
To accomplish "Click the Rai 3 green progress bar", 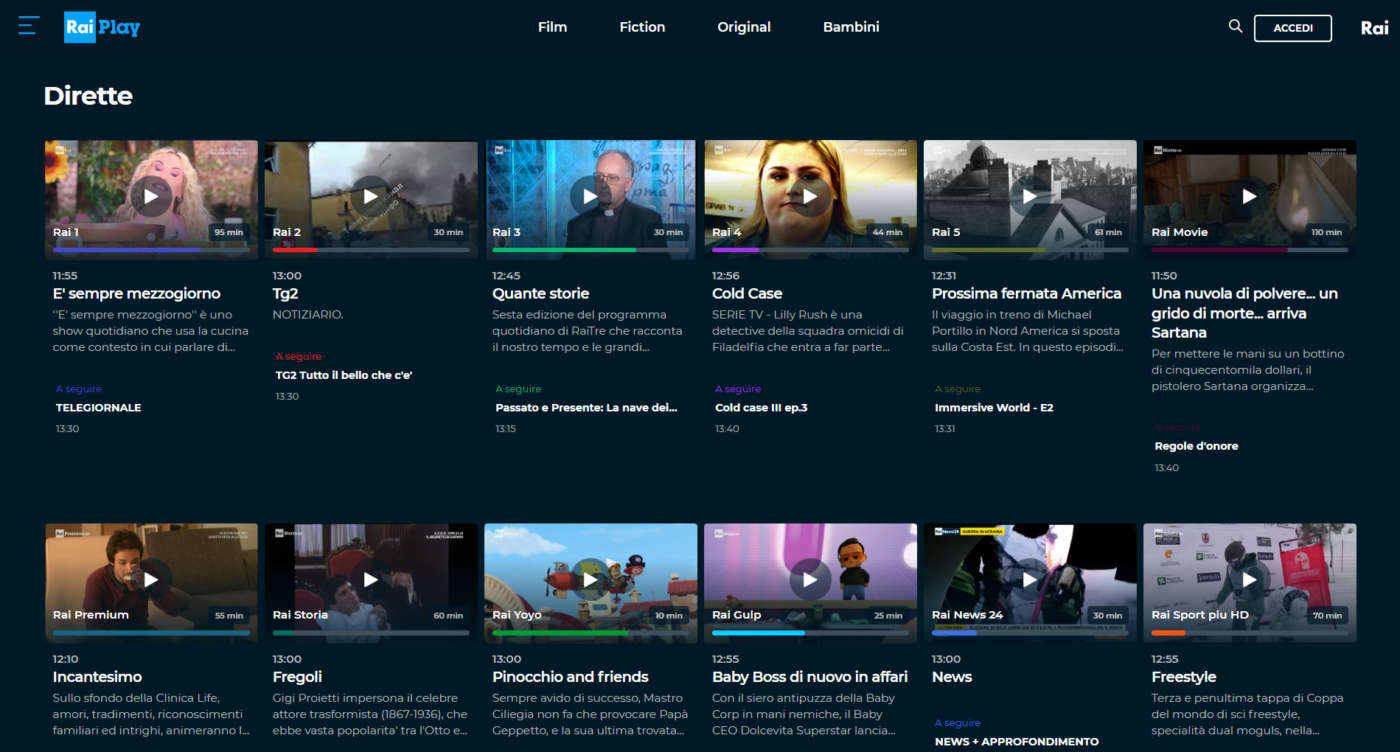I will pyautogui.click(x=590, y=250).
